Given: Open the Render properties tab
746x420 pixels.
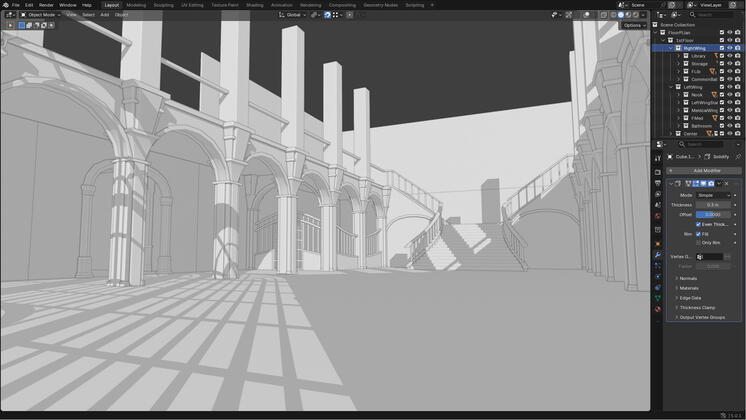Looking at the screenshot, I should pos(658,172).
